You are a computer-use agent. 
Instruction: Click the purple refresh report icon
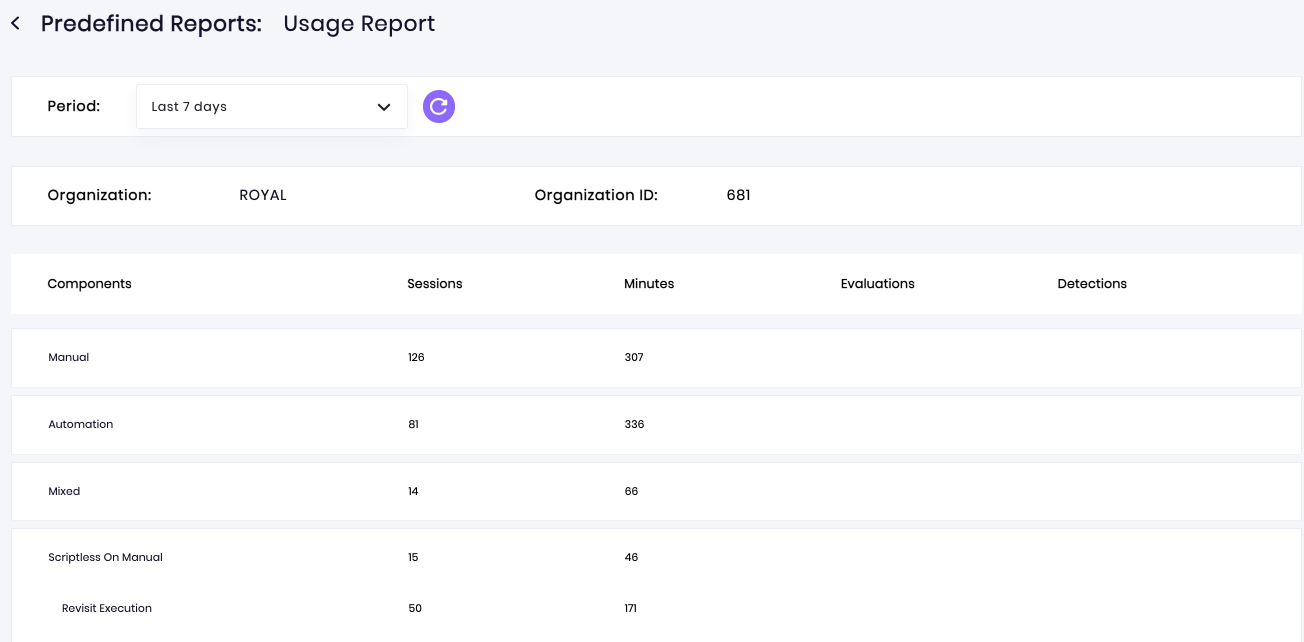coord(439,106)
